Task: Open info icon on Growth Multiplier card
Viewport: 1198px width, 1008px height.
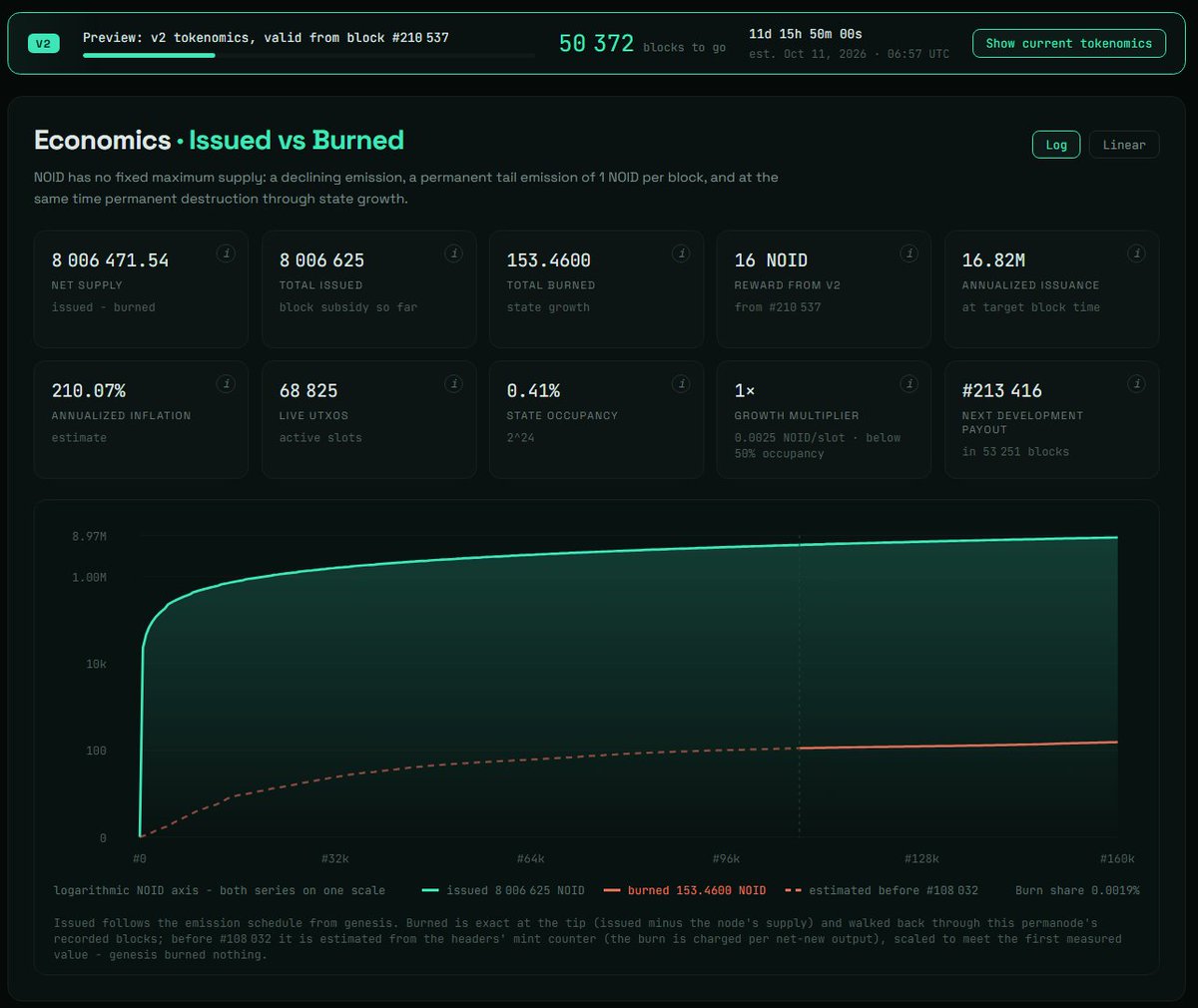Action: click(x=908, y=383)
